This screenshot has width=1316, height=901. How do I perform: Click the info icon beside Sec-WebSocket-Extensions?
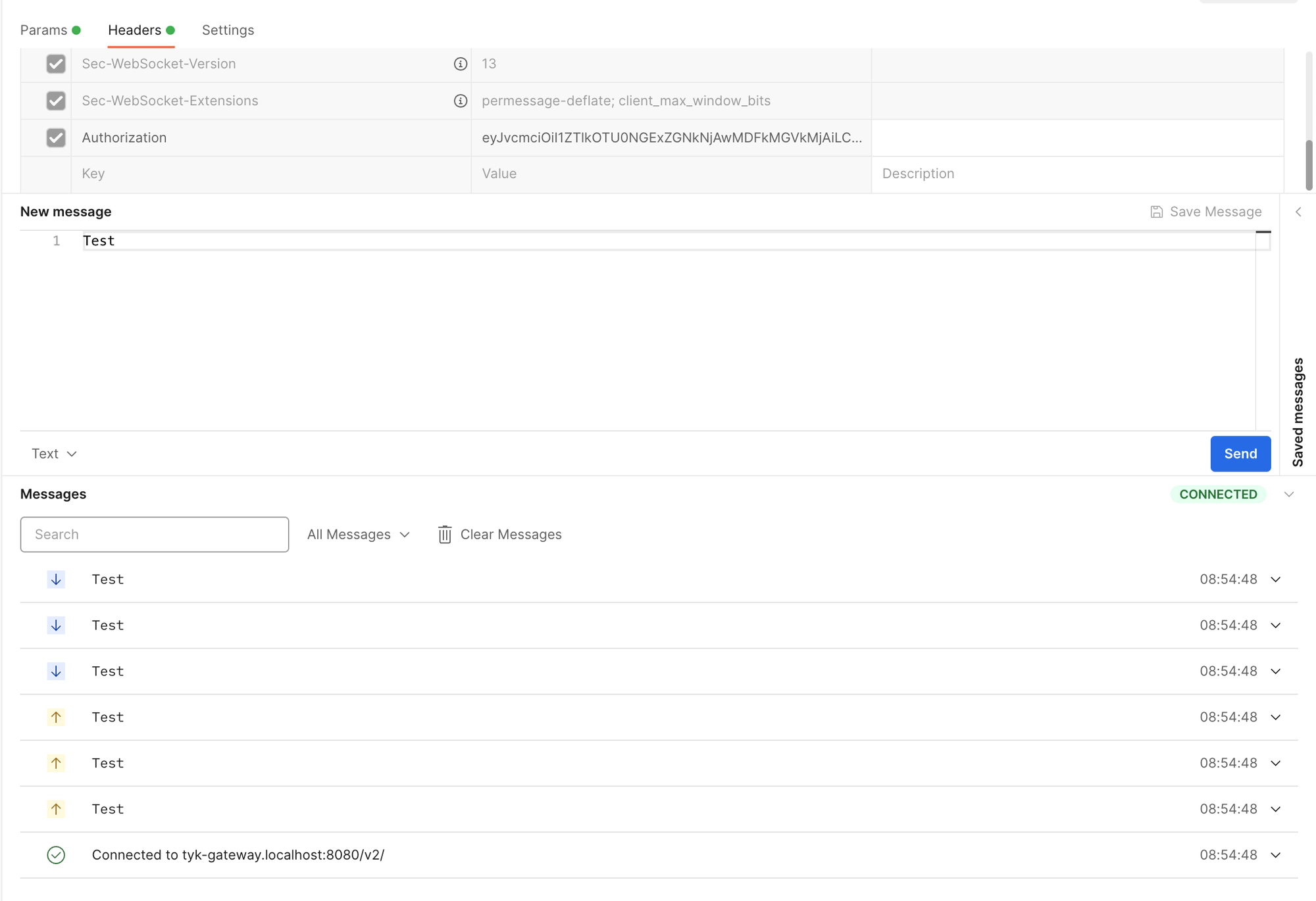[x=459, y=101]
